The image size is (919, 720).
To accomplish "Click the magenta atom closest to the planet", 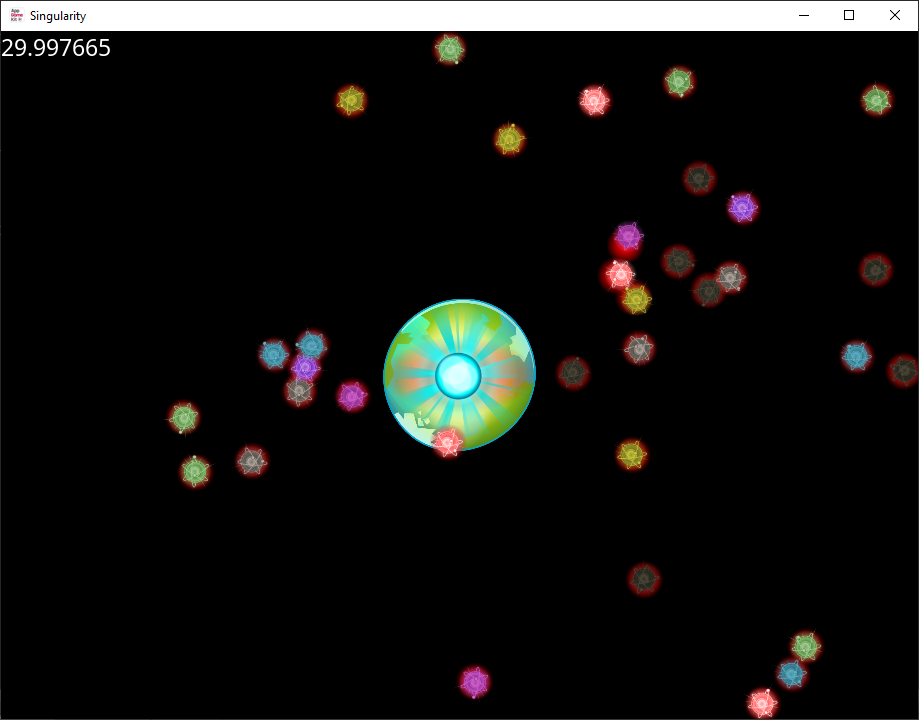I will (x=352, y=396).
